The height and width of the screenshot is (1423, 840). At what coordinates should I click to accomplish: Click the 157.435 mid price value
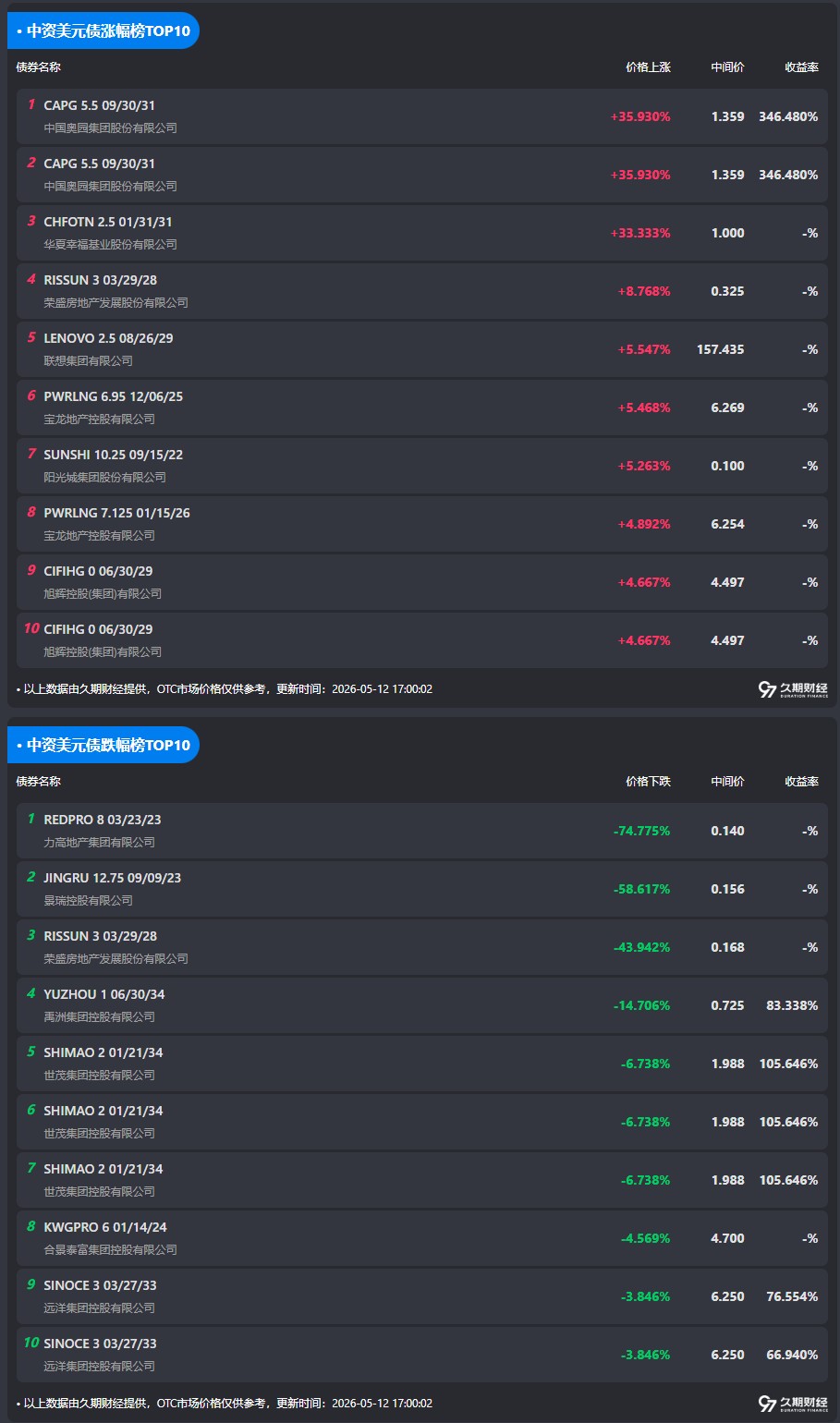[x=720, y=349]
